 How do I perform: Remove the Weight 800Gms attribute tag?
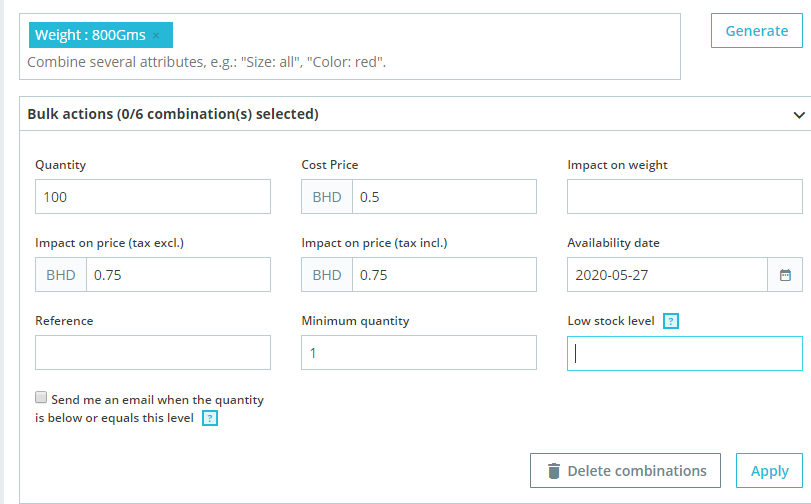tap(156, 36)
